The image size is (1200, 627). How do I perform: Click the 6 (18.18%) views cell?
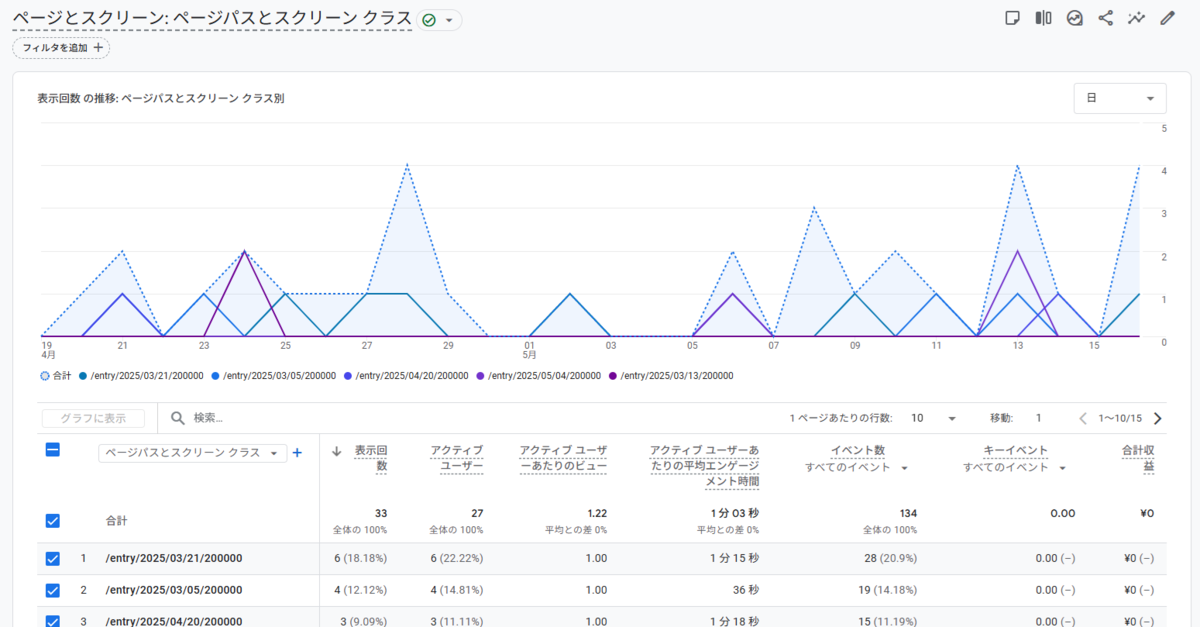tap(360, 559)
